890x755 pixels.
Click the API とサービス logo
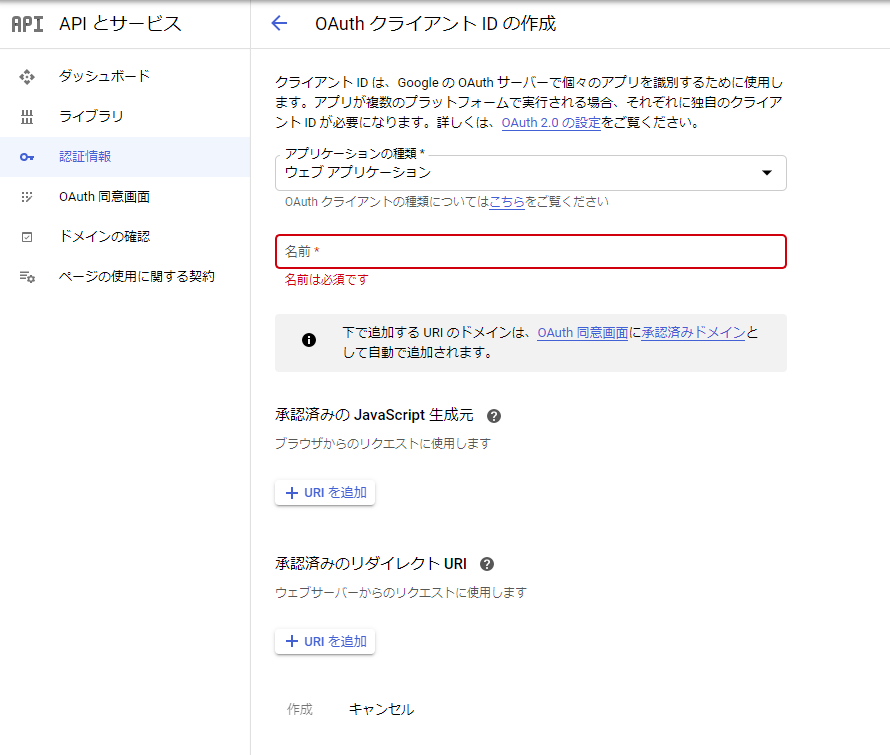(x=27, y=23)
